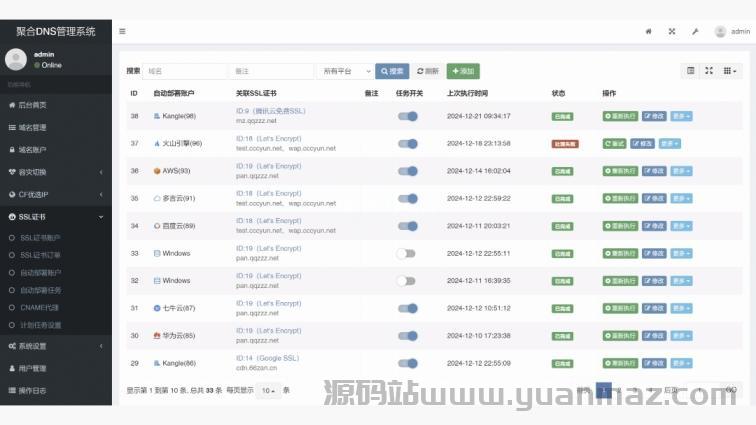
Task: Click 'test.cccyun.net' domain text in row 37
Action: [259, 149]
